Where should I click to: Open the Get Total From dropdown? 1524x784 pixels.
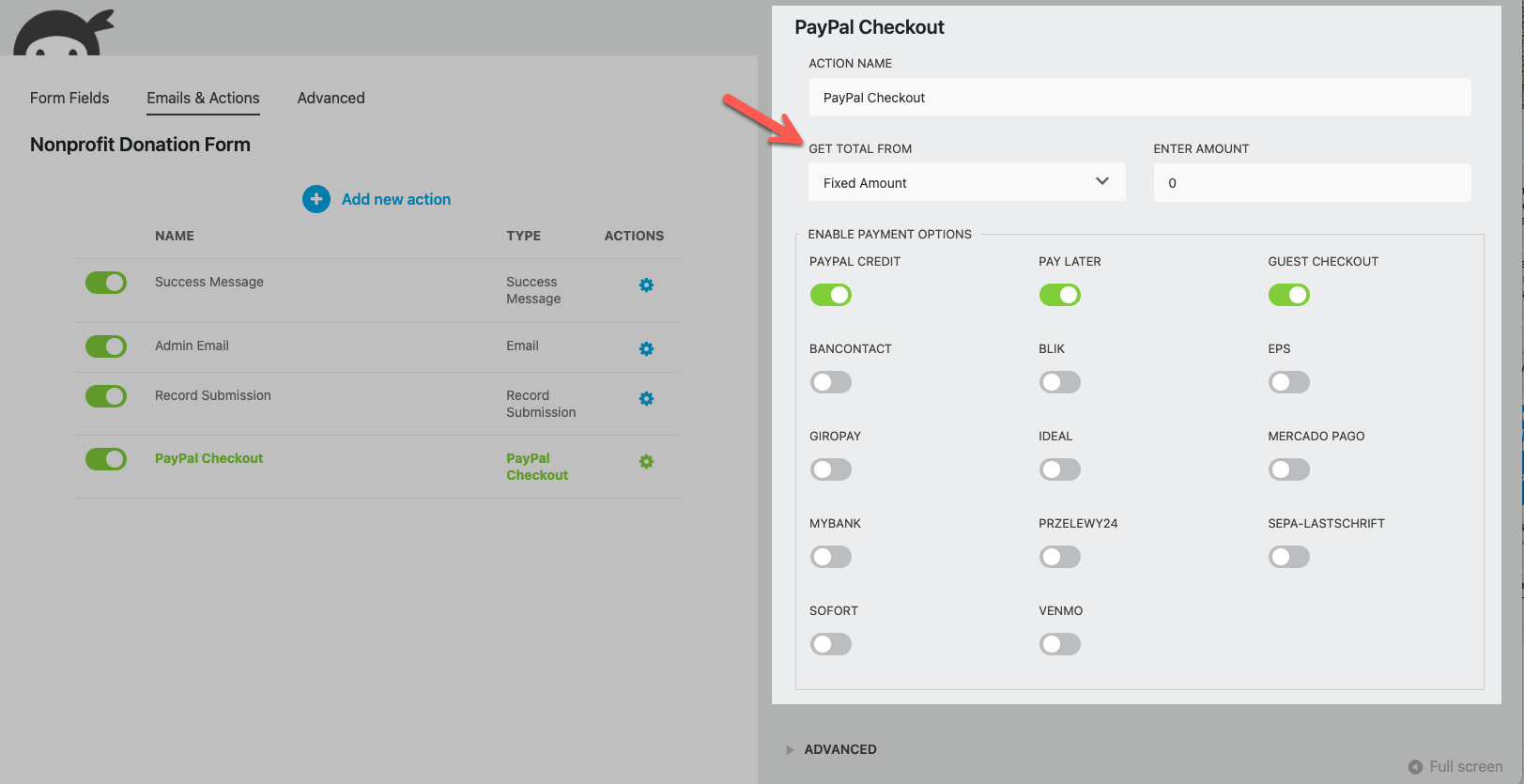[x=965, y=182]
